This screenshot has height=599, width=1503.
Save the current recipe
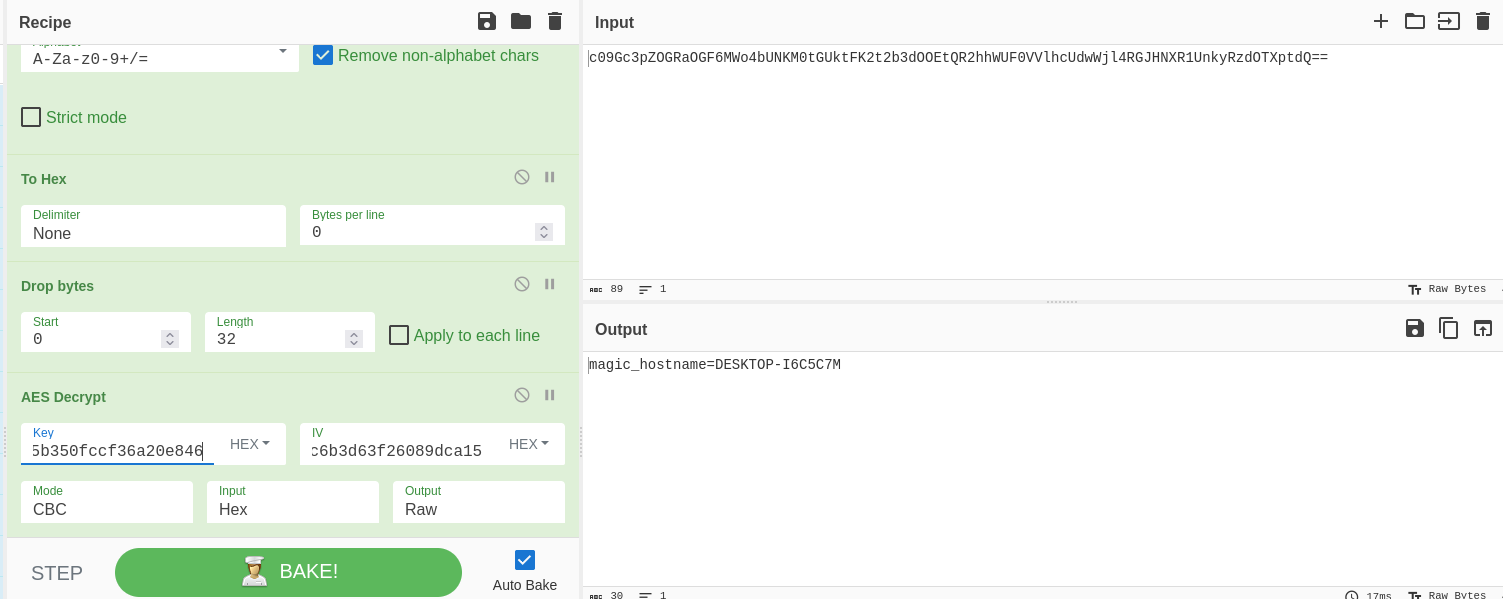point(487,21)
